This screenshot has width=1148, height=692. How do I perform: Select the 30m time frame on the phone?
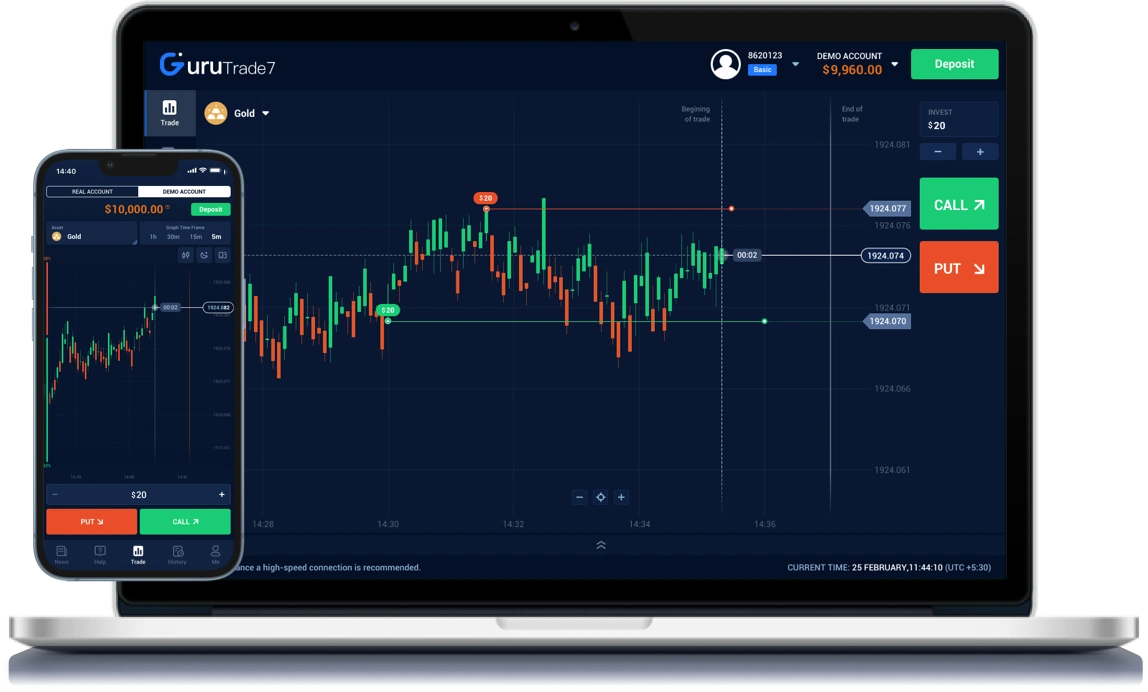pyautogui.click(x=173, y=237)
